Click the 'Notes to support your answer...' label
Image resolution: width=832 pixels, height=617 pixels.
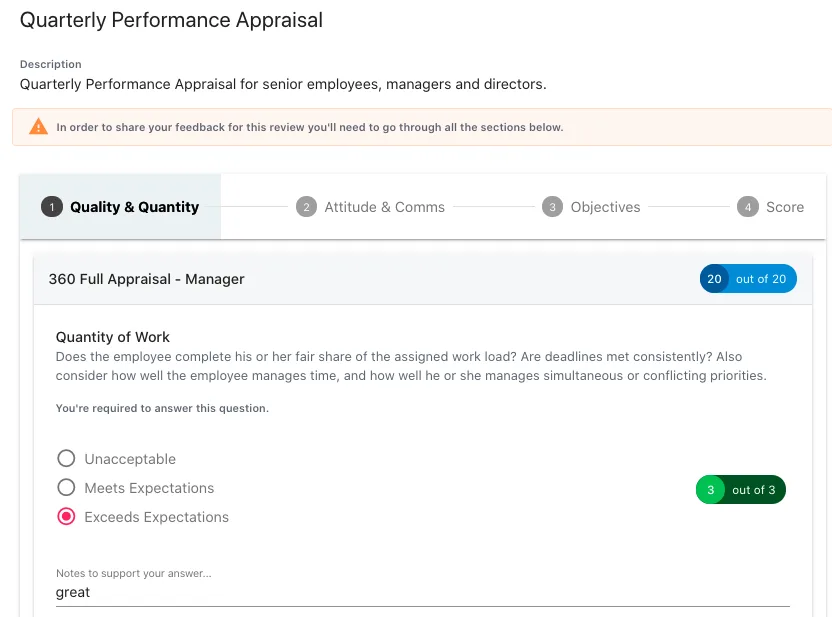pos(134,573)
